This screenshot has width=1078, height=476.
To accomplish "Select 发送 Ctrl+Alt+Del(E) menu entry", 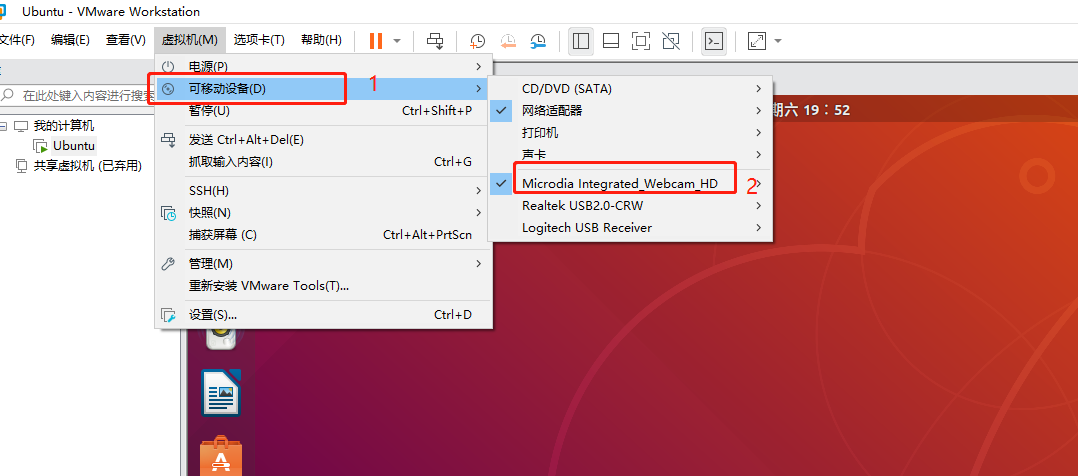I will (323, 140).
